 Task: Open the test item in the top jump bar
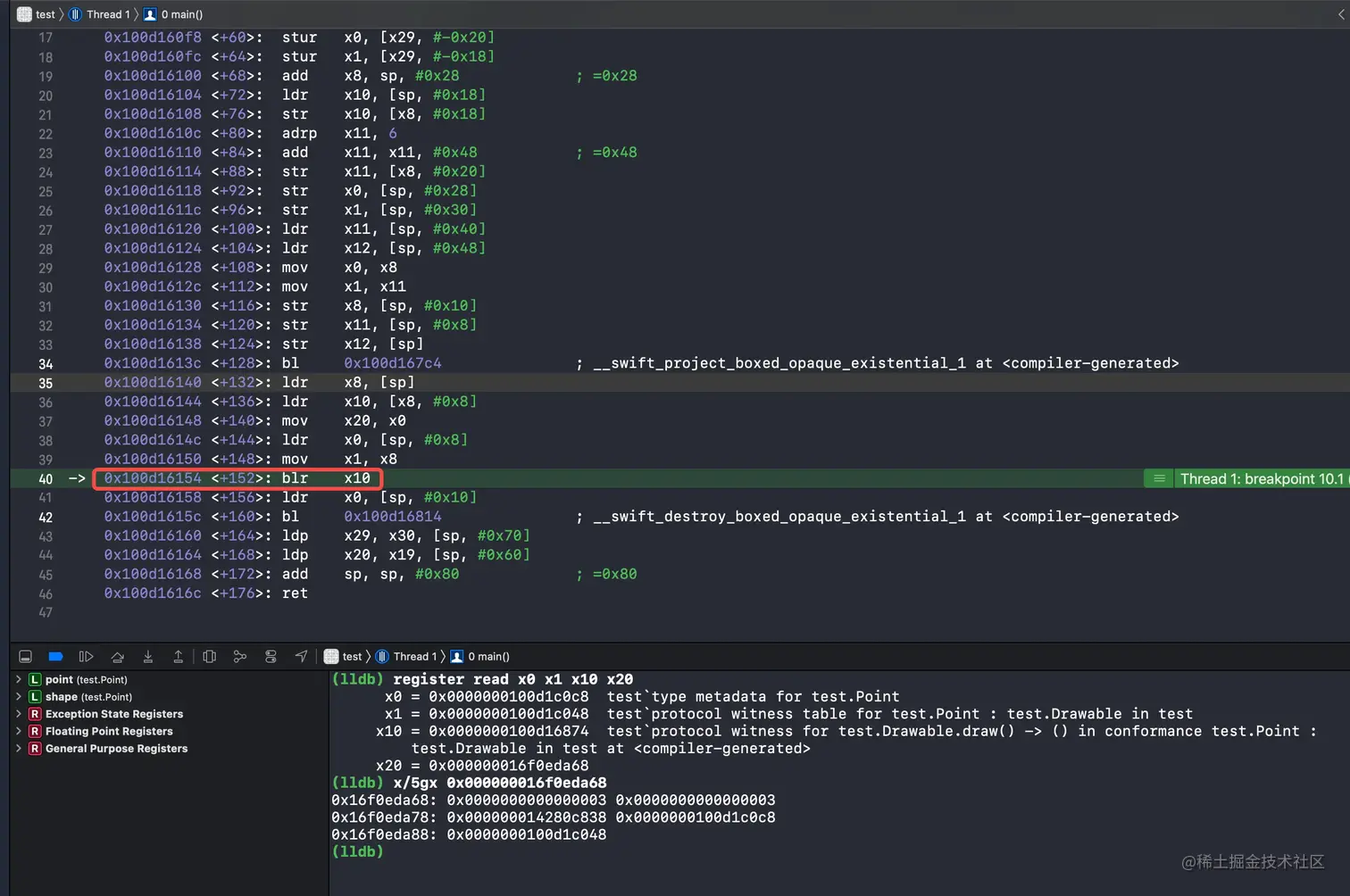[37, 14]
